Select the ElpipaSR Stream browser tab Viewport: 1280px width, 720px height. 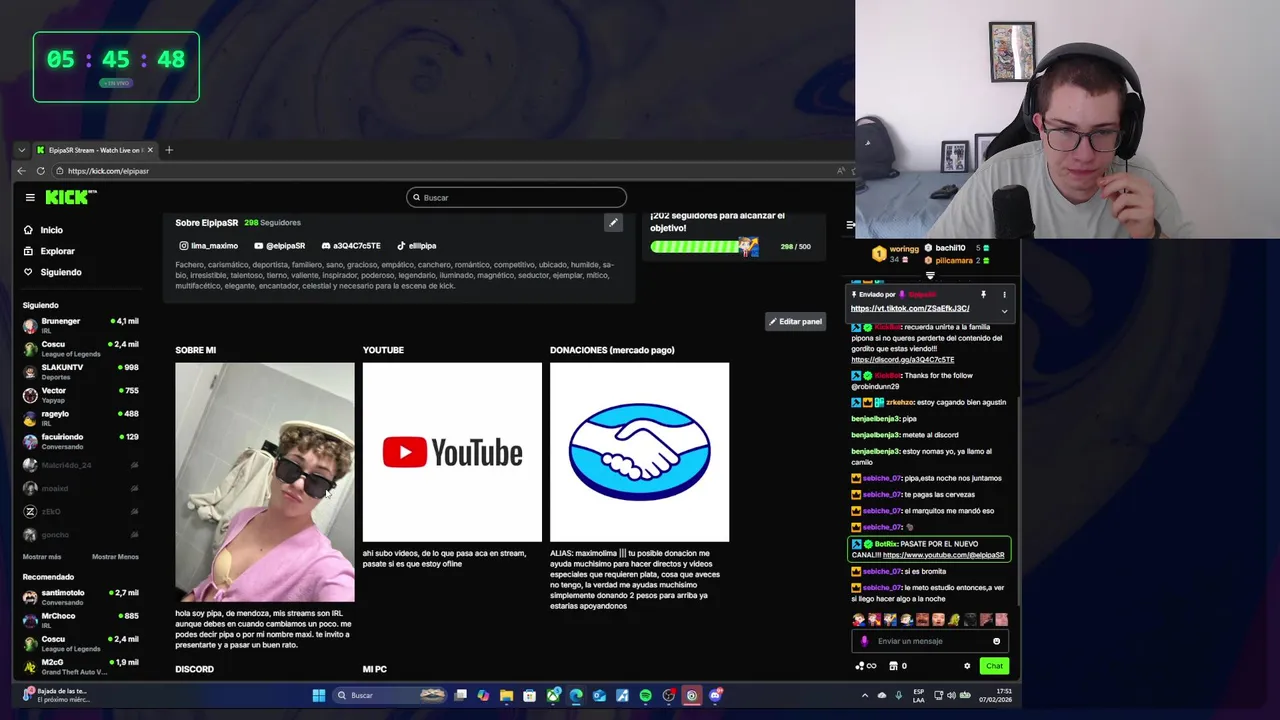[x=95, y=150]
